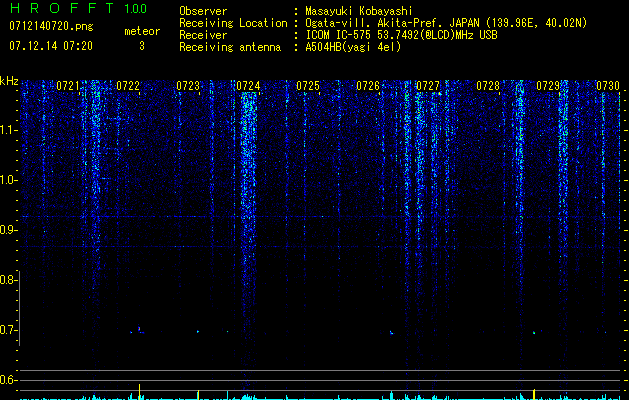Click the 0.9 frequency axis label
The height and width of the screenshot is (400, 629).
(x=9, y=230)
